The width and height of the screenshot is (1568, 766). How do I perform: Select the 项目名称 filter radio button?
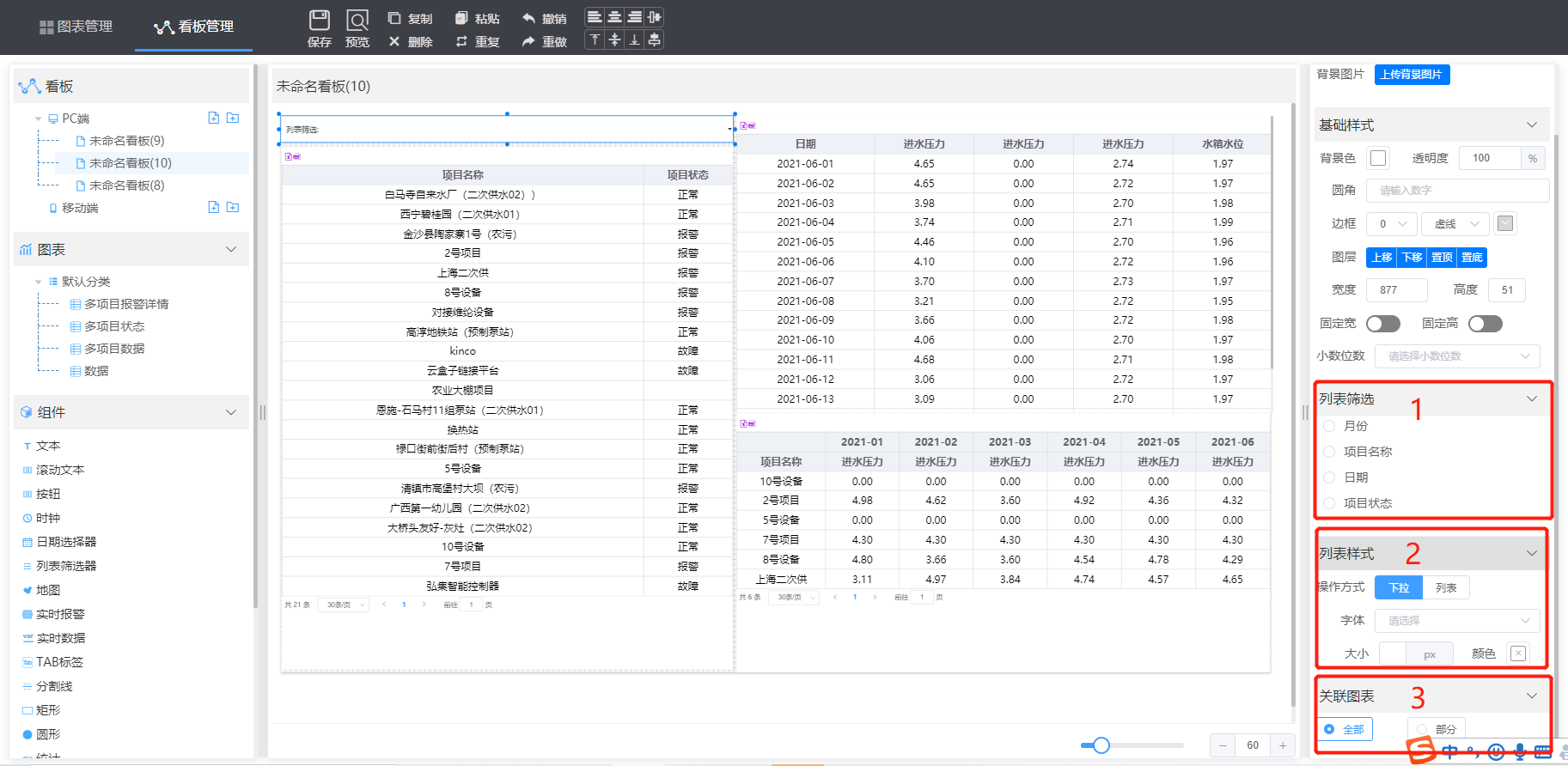(x=1329, y=452)
